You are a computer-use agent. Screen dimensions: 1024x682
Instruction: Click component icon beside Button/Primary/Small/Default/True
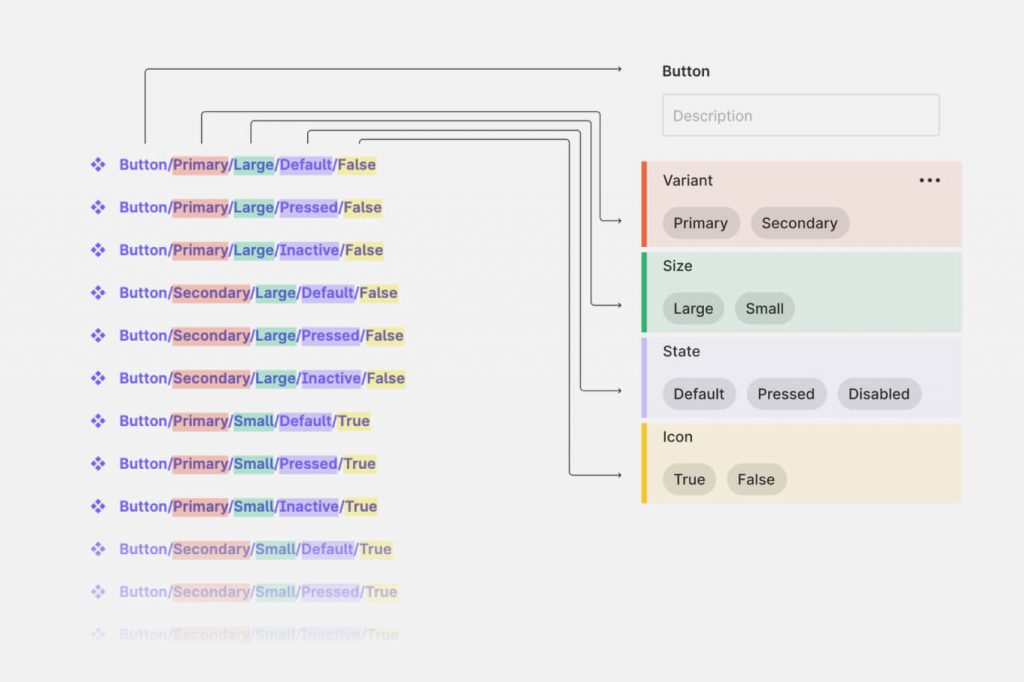[98, 421]
